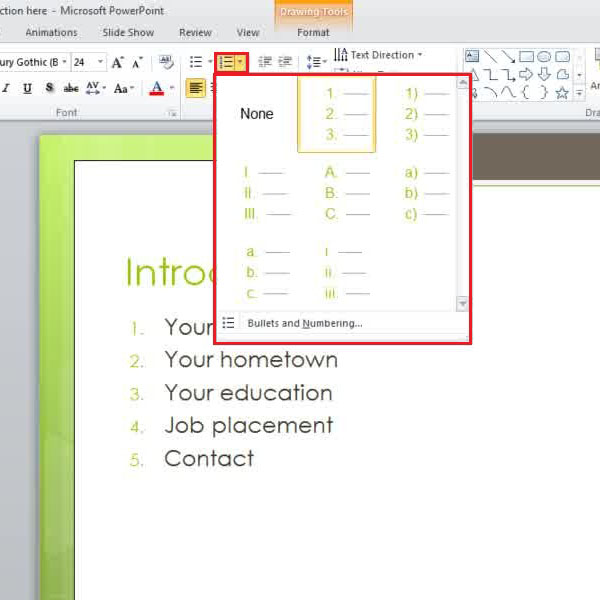The width and height of the screenshot is (600, 600).
Task: Increase font size with Grow Font
Action: click(x=118, y=62)
